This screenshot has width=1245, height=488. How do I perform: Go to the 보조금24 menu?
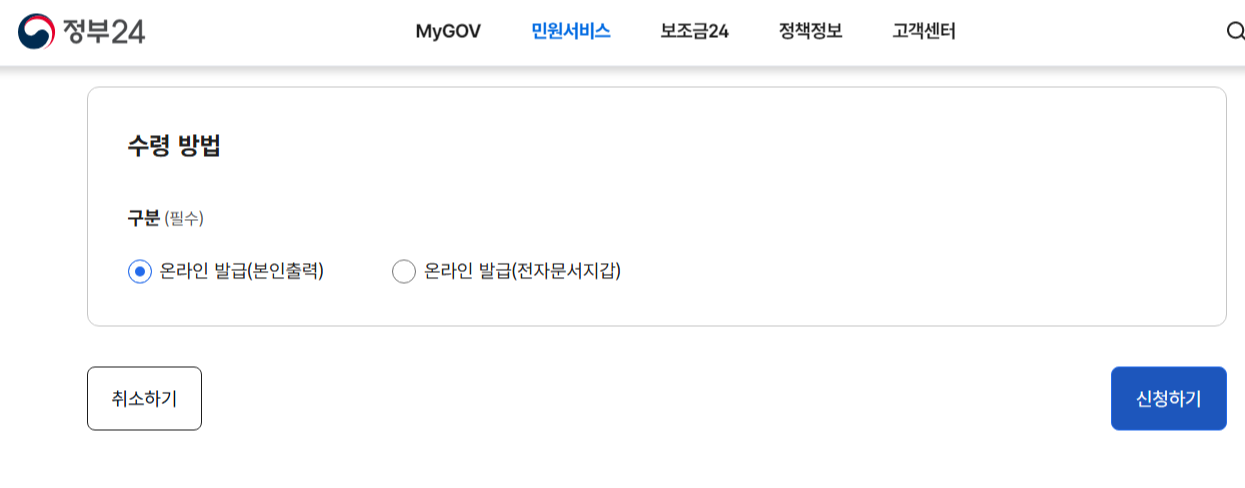694,31
